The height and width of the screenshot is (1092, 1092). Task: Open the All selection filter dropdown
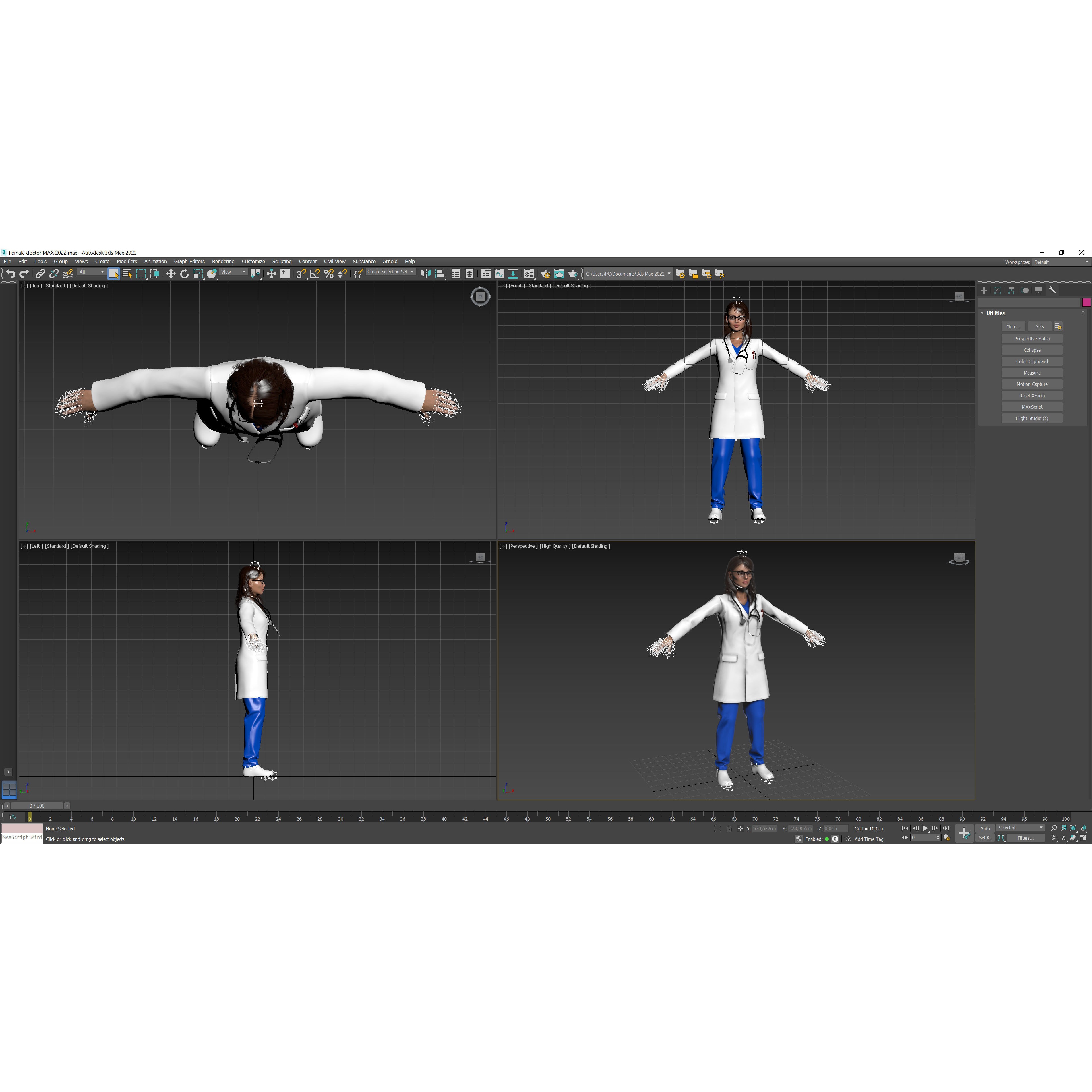92,272
